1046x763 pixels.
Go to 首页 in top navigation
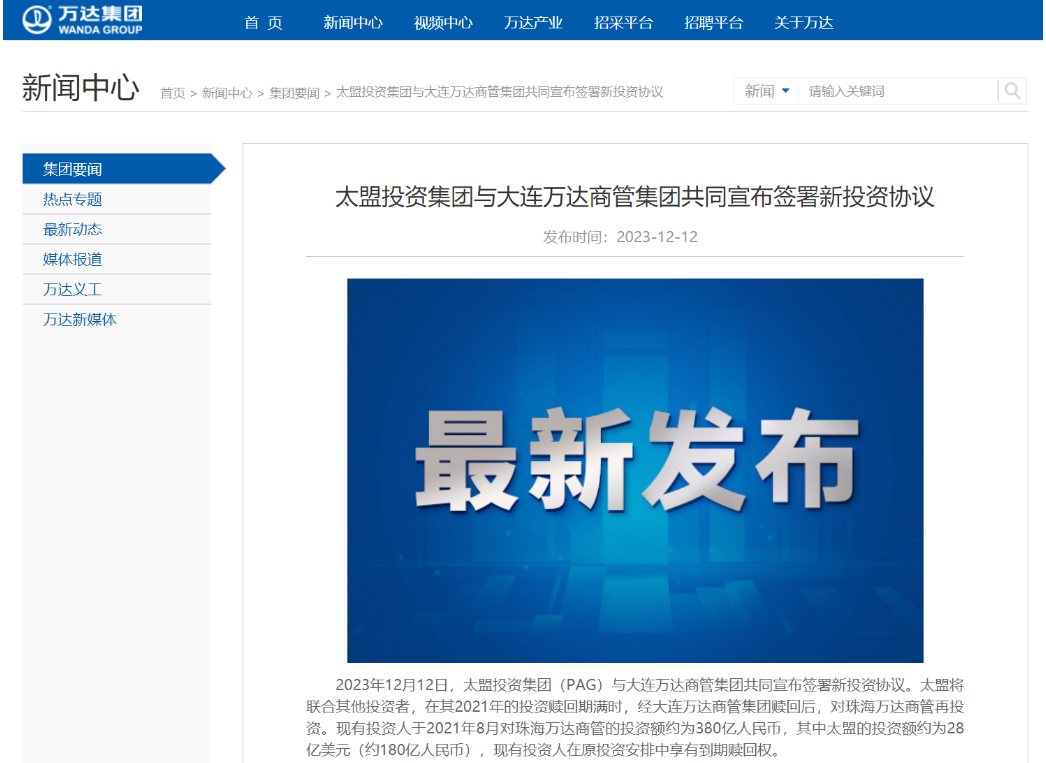pos(263,23)
